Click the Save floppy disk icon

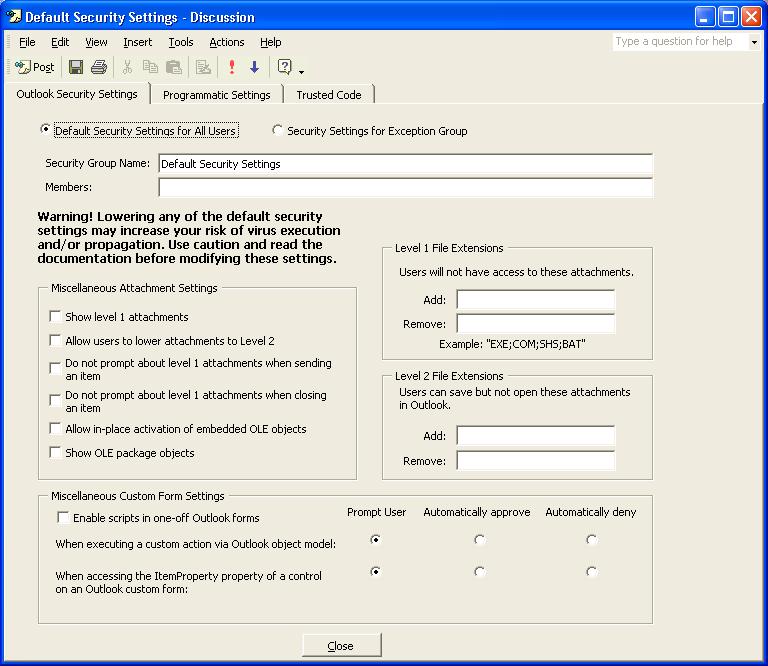(76, 67)
